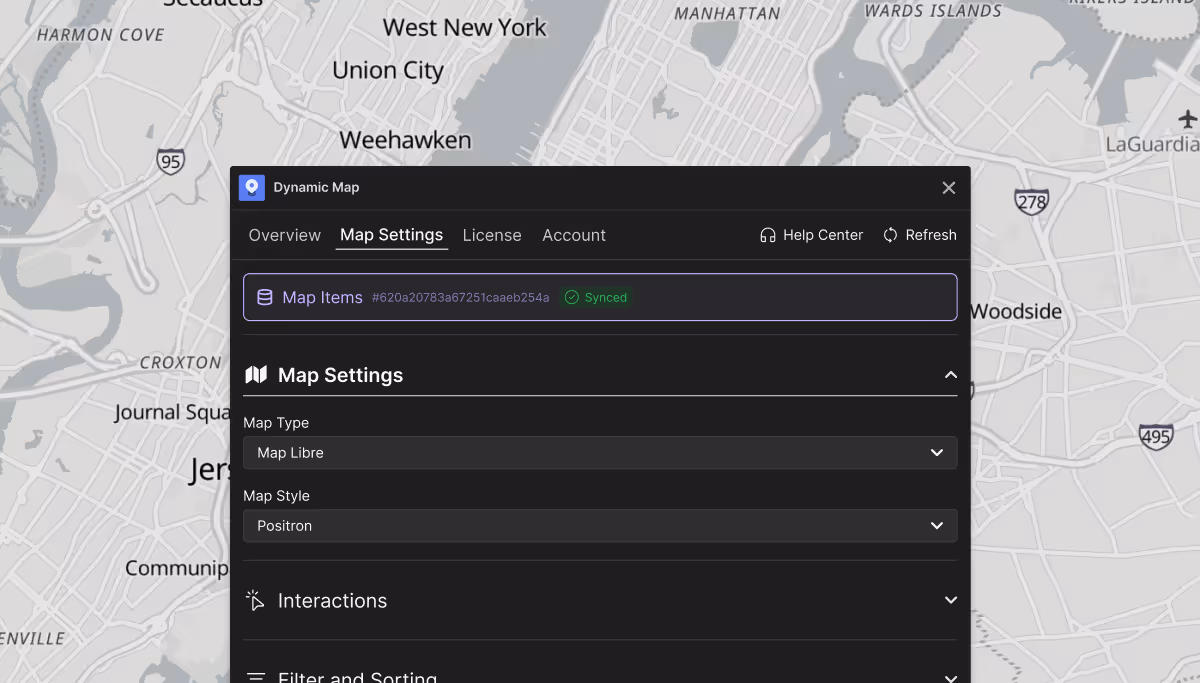The image size is (1200, 683).
Task: Click the circular Refresh icon
Action: [x=890, y=235]
